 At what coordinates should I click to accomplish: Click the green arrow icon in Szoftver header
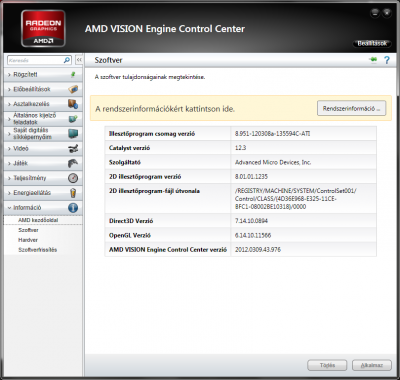coord(373,60)
